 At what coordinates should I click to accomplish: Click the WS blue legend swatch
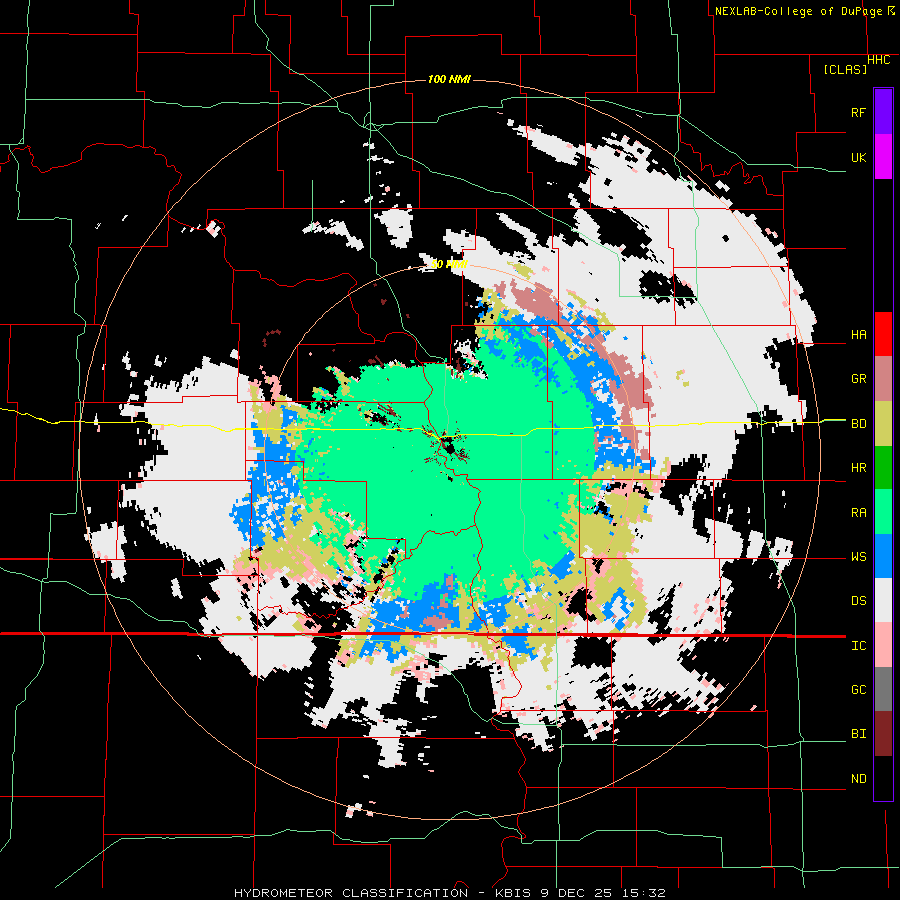click(883, 556)
